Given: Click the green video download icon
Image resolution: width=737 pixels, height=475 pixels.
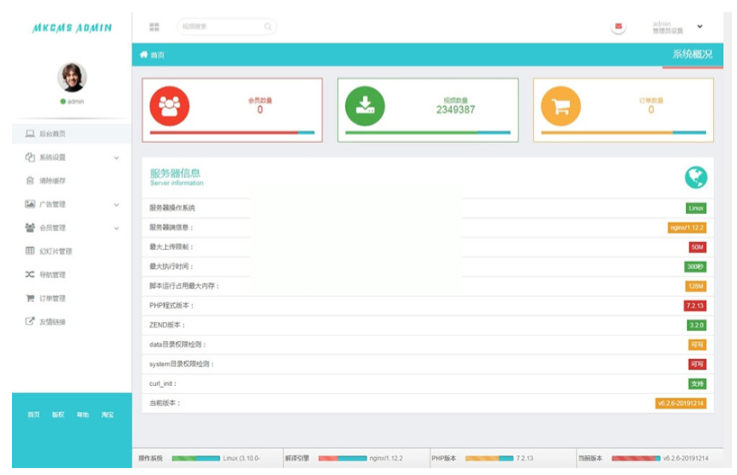Looking at the screenshot, I should pos(364,104).
